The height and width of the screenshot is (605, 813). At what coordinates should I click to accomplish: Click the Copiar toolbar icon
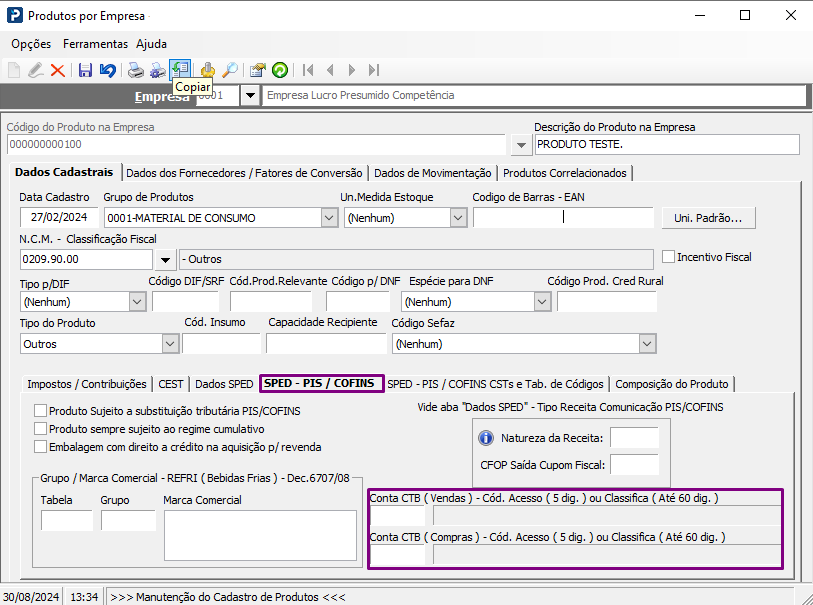click(x=180, y=68)
